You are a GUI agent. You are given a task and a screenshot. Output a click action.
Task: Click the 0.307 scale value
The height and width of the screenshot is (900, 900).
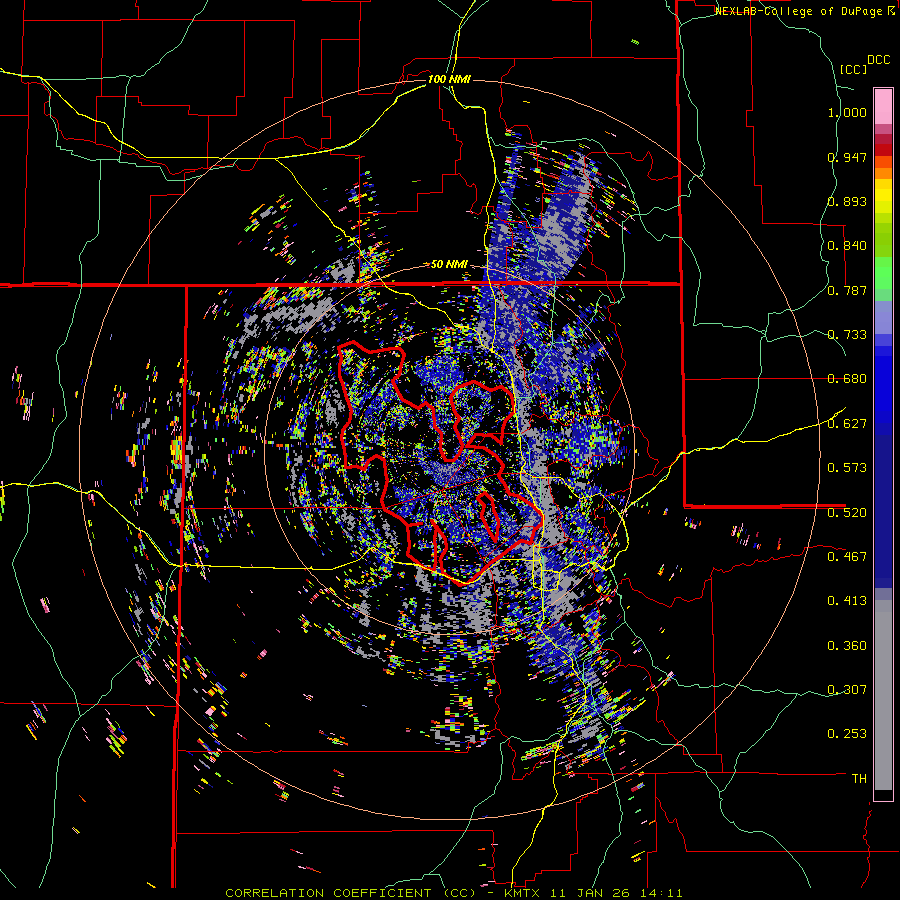click(x=847, y=690)
